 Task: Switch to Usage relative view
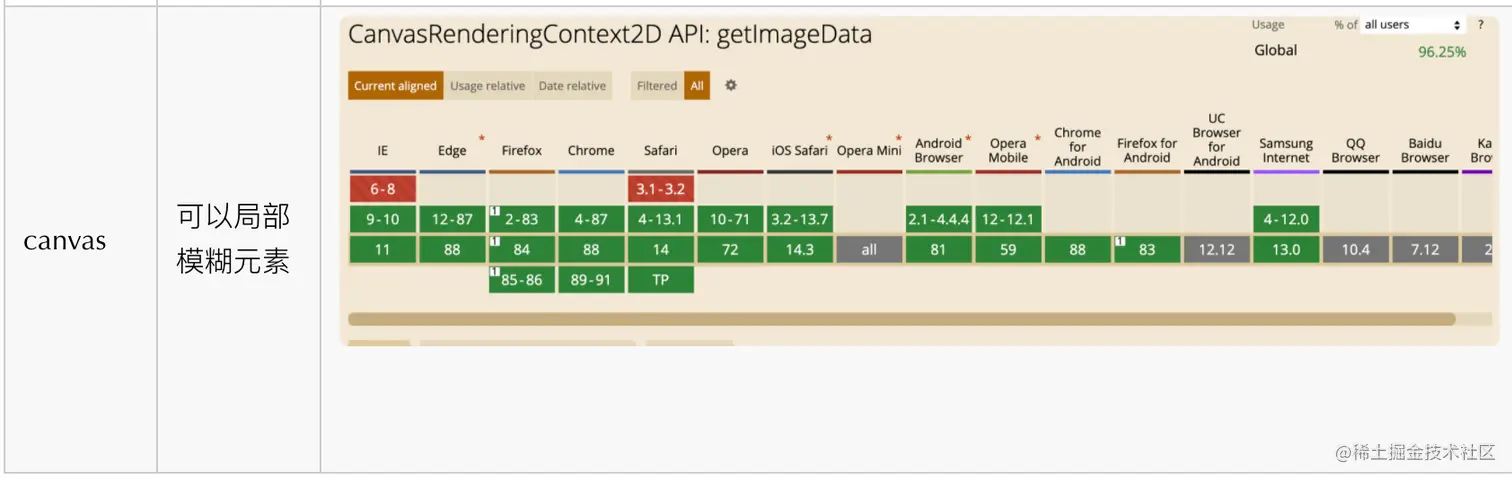pos(487,86)
